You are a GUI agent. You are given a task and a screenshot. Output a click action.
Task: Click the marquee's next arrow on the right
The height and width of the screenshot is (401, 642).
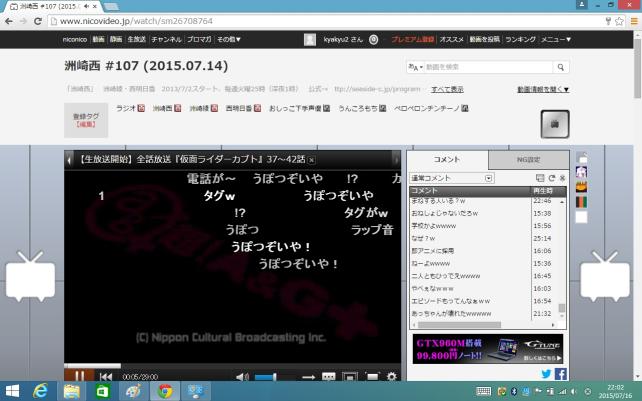(x=396, y=160)
